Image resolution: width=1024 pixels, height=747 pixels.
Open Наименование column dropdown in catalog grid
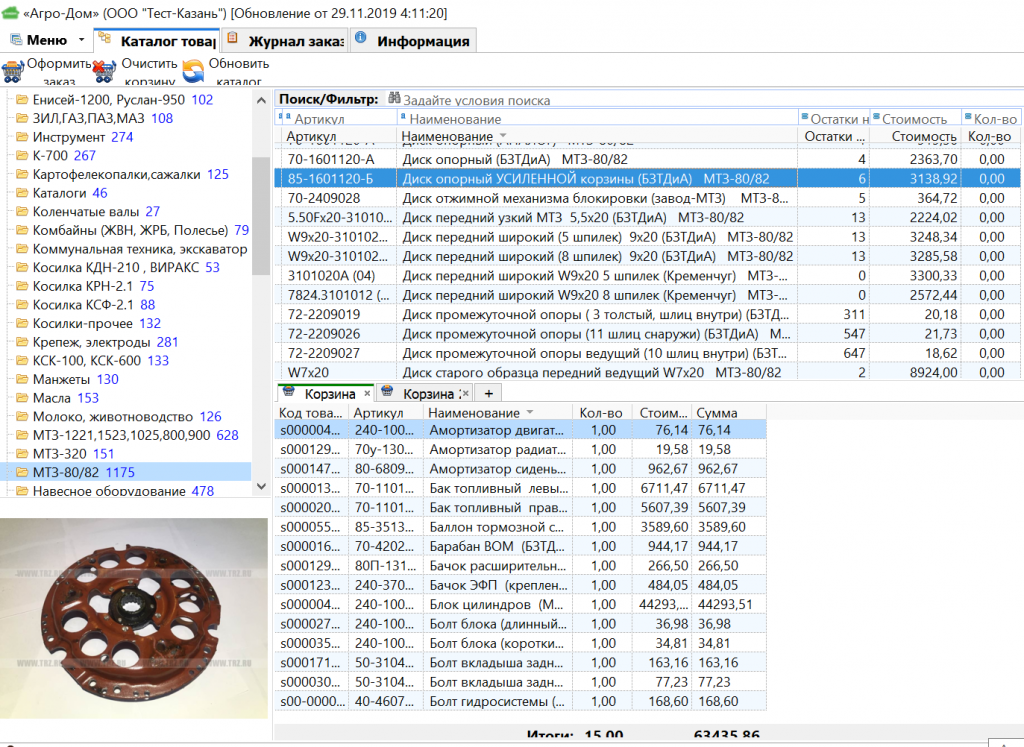503,136
